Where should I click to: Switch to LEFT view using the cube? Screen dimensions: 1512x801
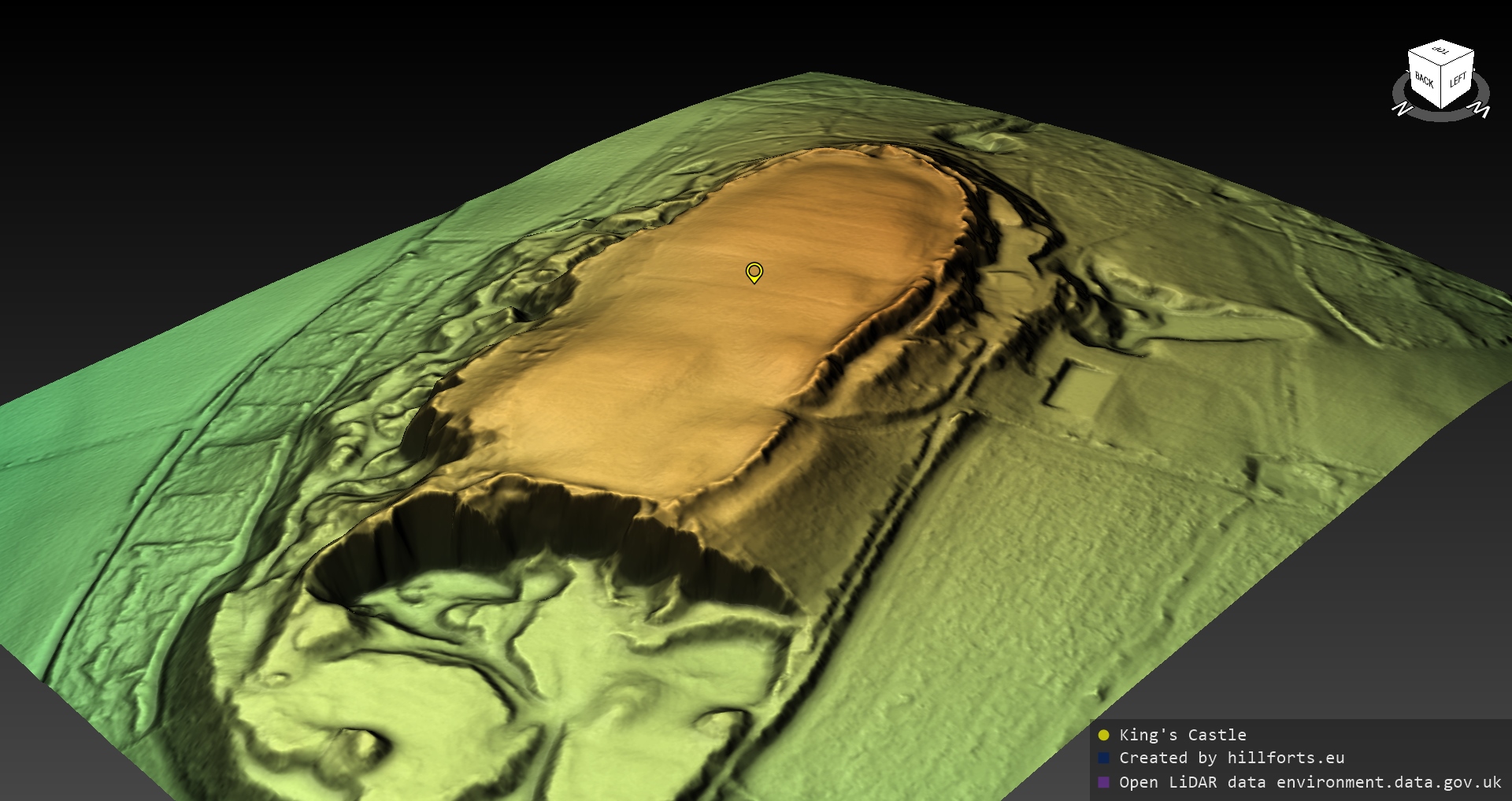click(1458, 80)
